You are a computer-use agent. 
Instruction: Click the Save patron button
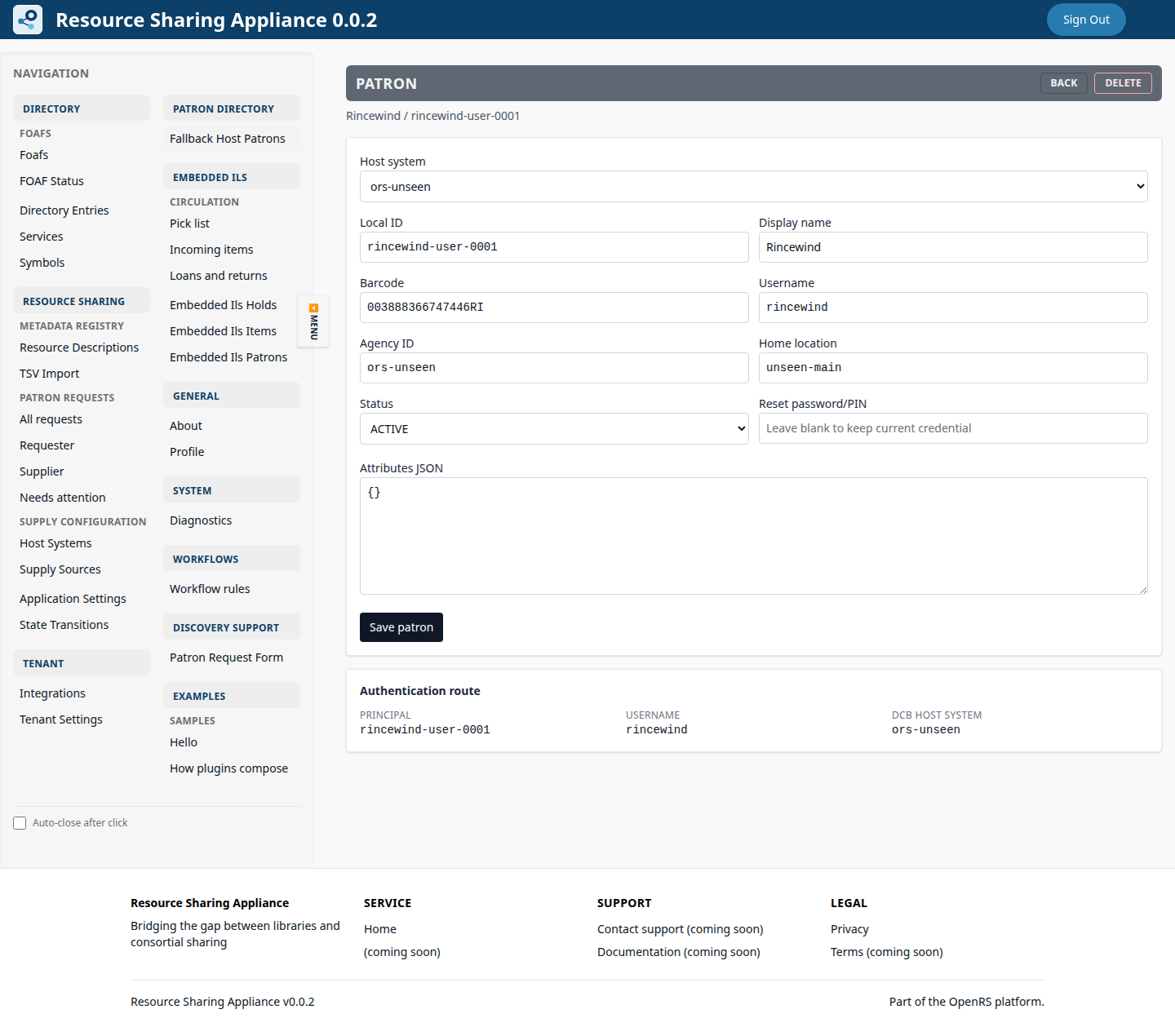click(x=401, y=627)
